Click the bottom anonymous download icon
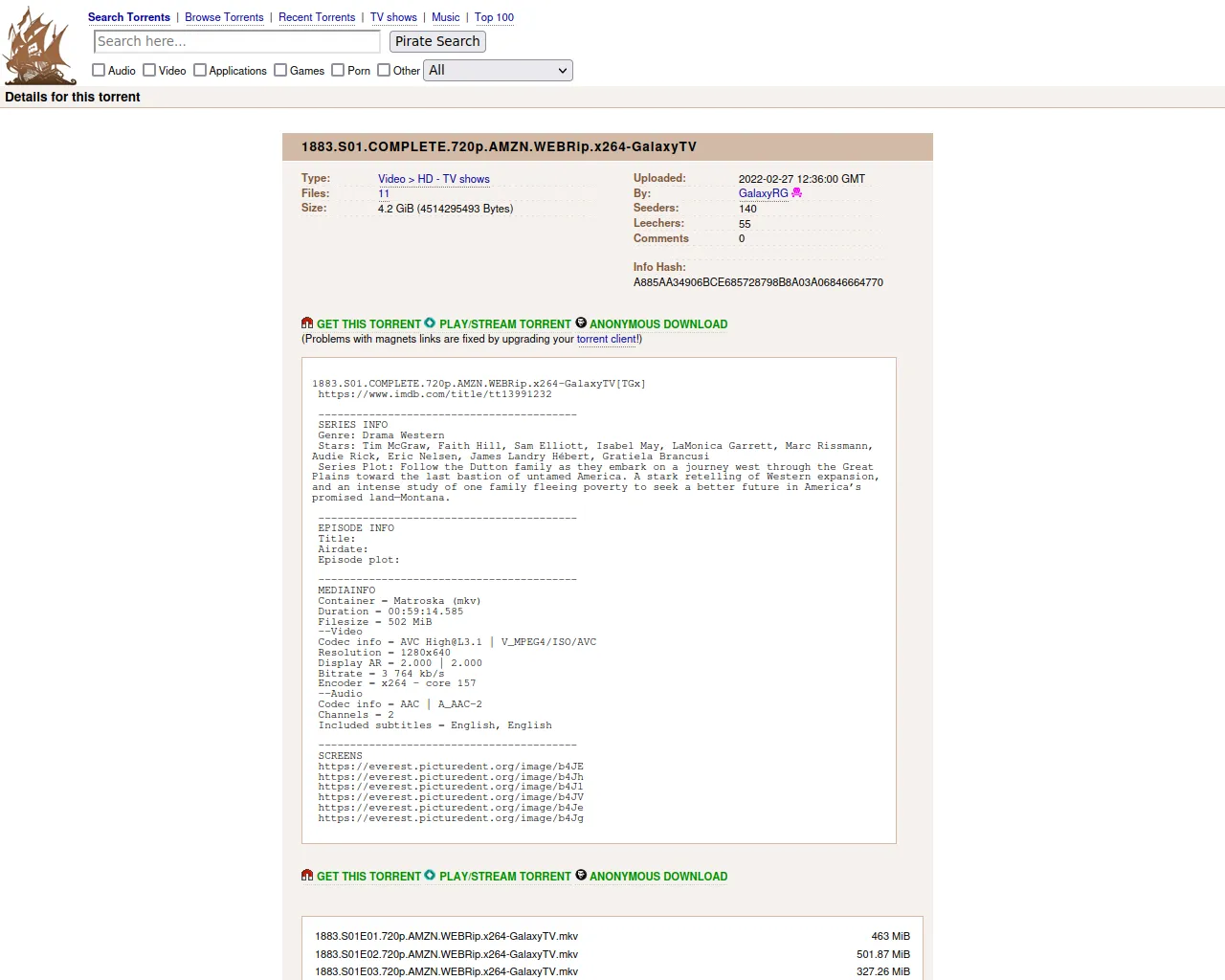1225x980 pixels. [x=581, y=876]
